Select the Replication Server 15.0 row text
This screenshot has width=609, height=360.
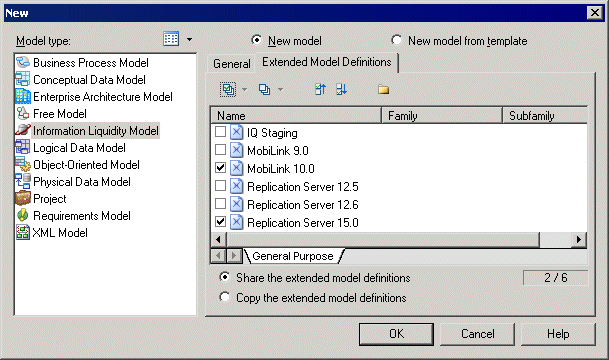[x=303, y=223]
